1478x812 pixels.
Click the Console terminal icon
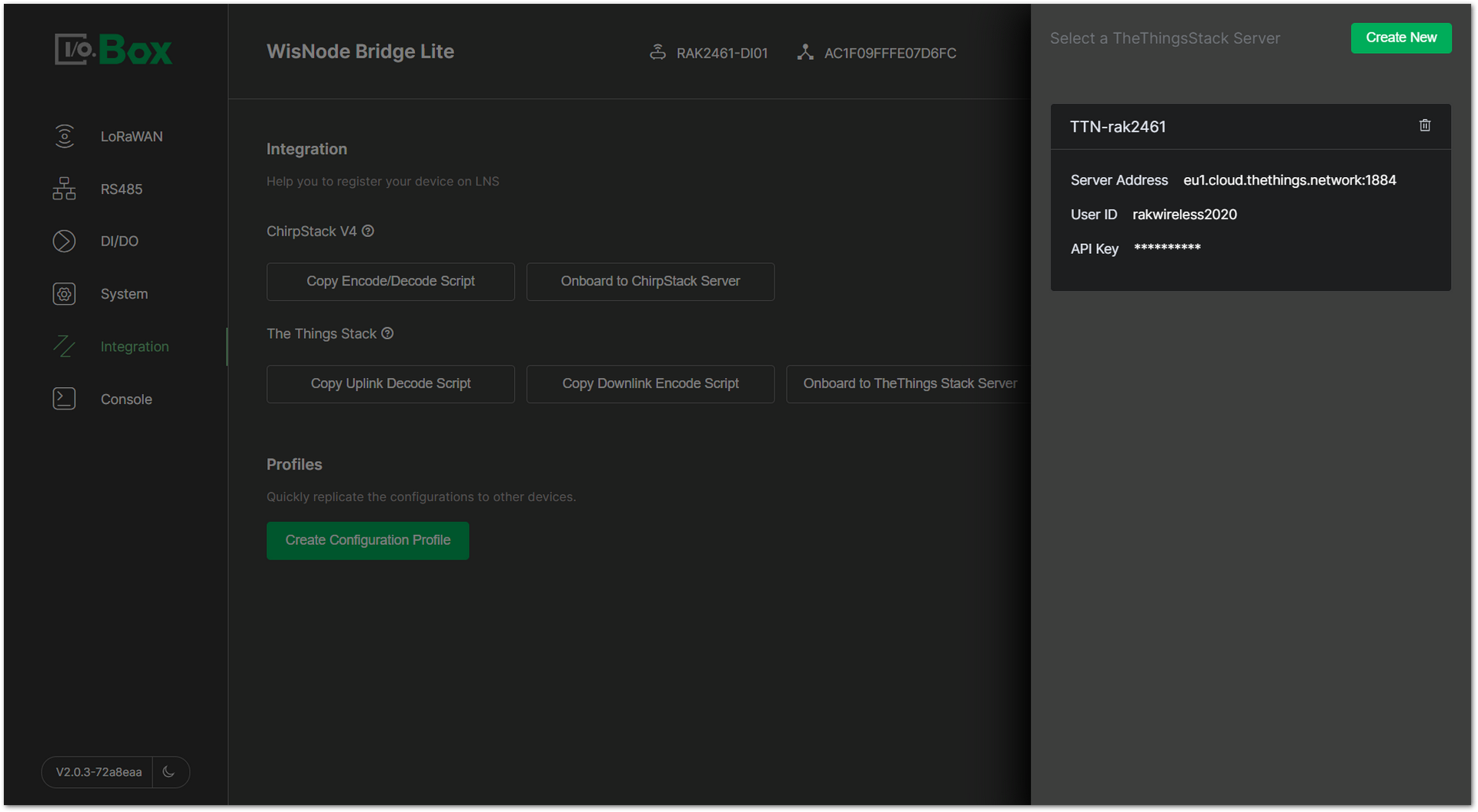pos(65,399)
